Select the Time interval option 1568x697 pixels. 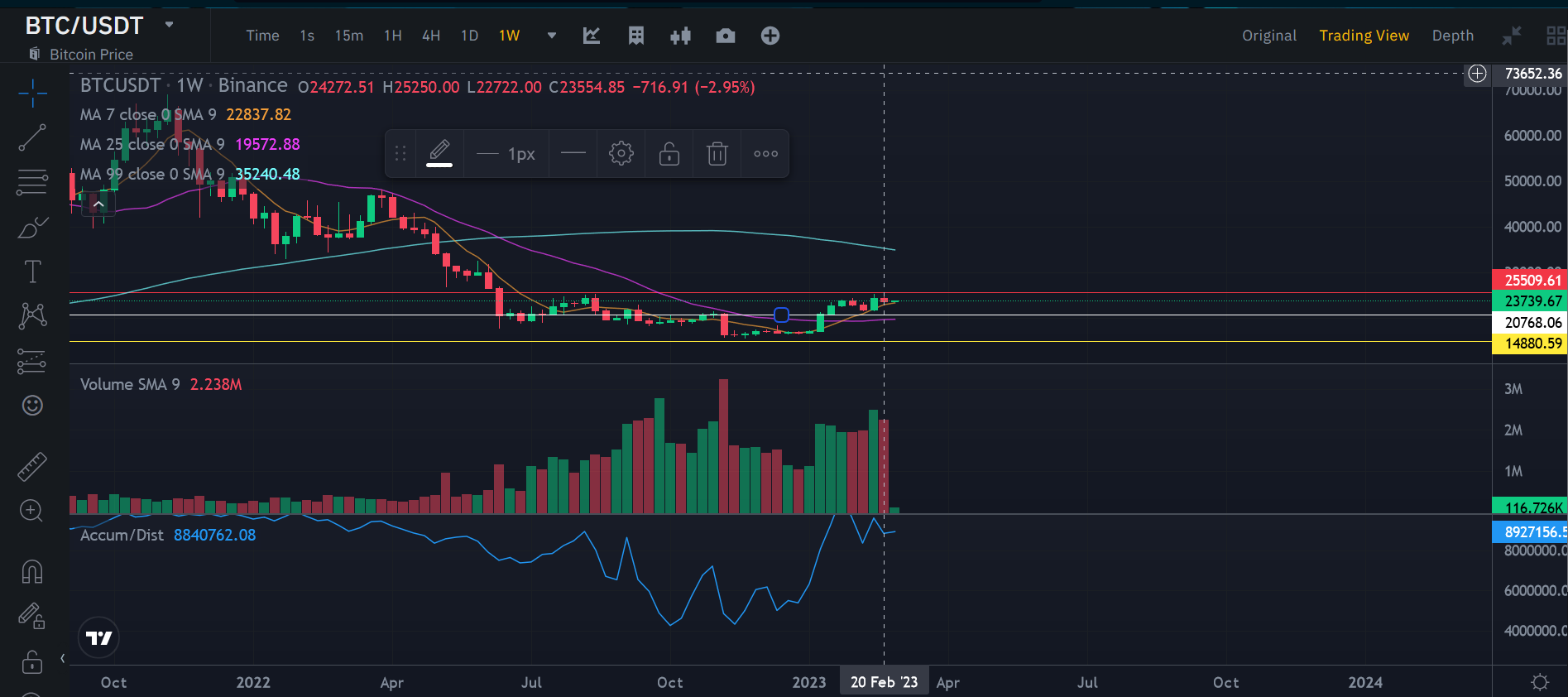[x=262, y=36]
